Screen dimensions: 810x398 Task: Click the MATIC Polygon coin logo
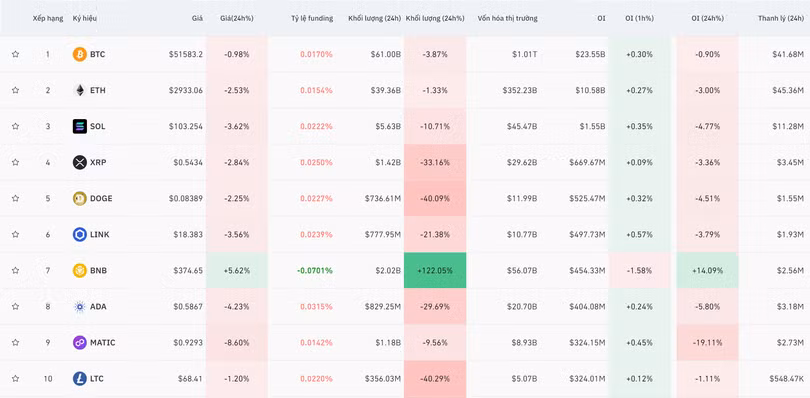[x=80, y=343]
